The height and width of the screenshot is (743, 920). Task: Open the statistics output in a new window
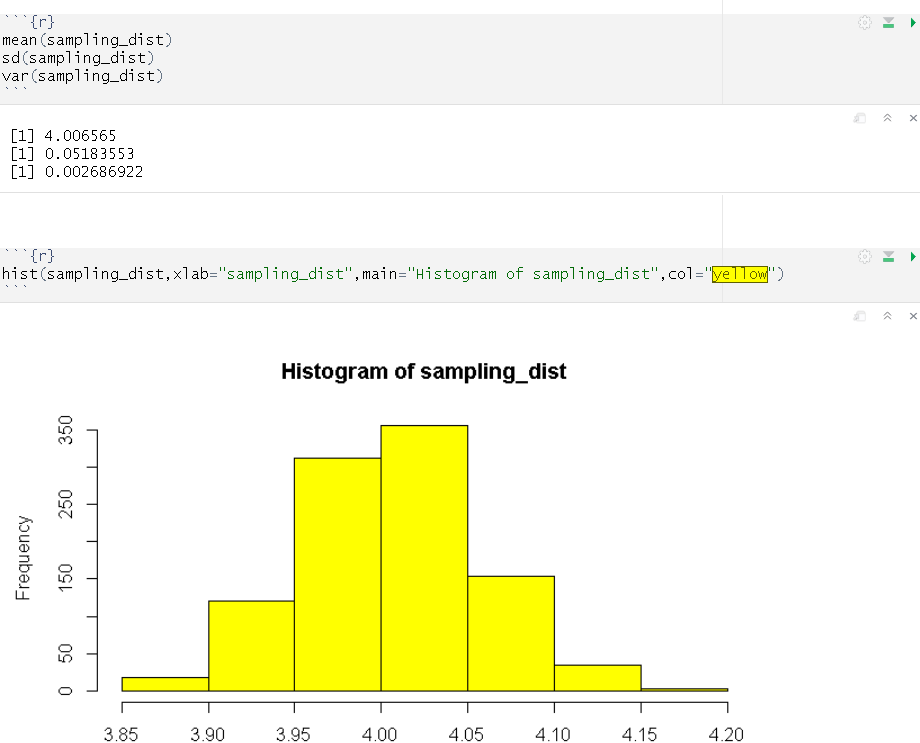[858, 117]
